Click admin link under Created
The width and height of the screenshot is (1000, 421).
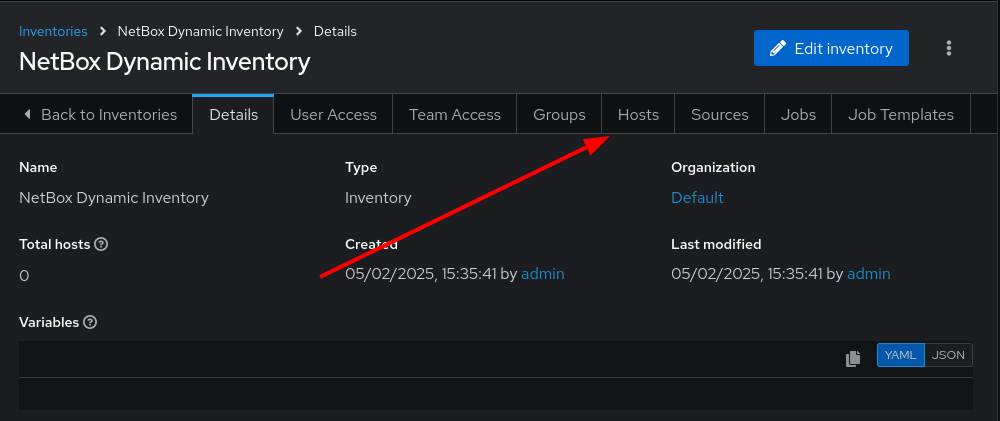[543, 274]
